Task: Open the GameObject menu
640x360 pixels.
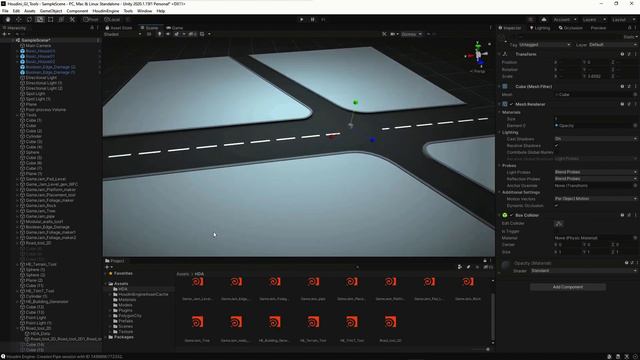Action: tap(51, 11)
